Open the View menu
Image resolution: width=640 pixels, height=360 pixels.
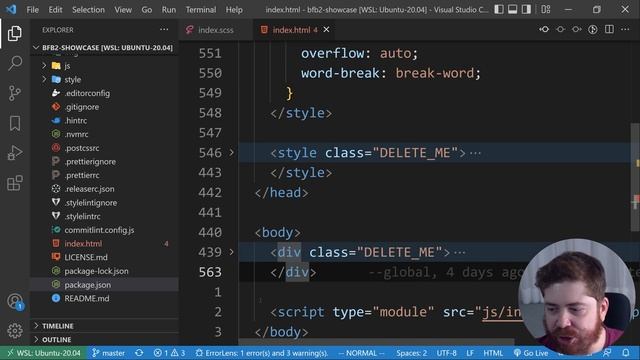pos(123,10)
